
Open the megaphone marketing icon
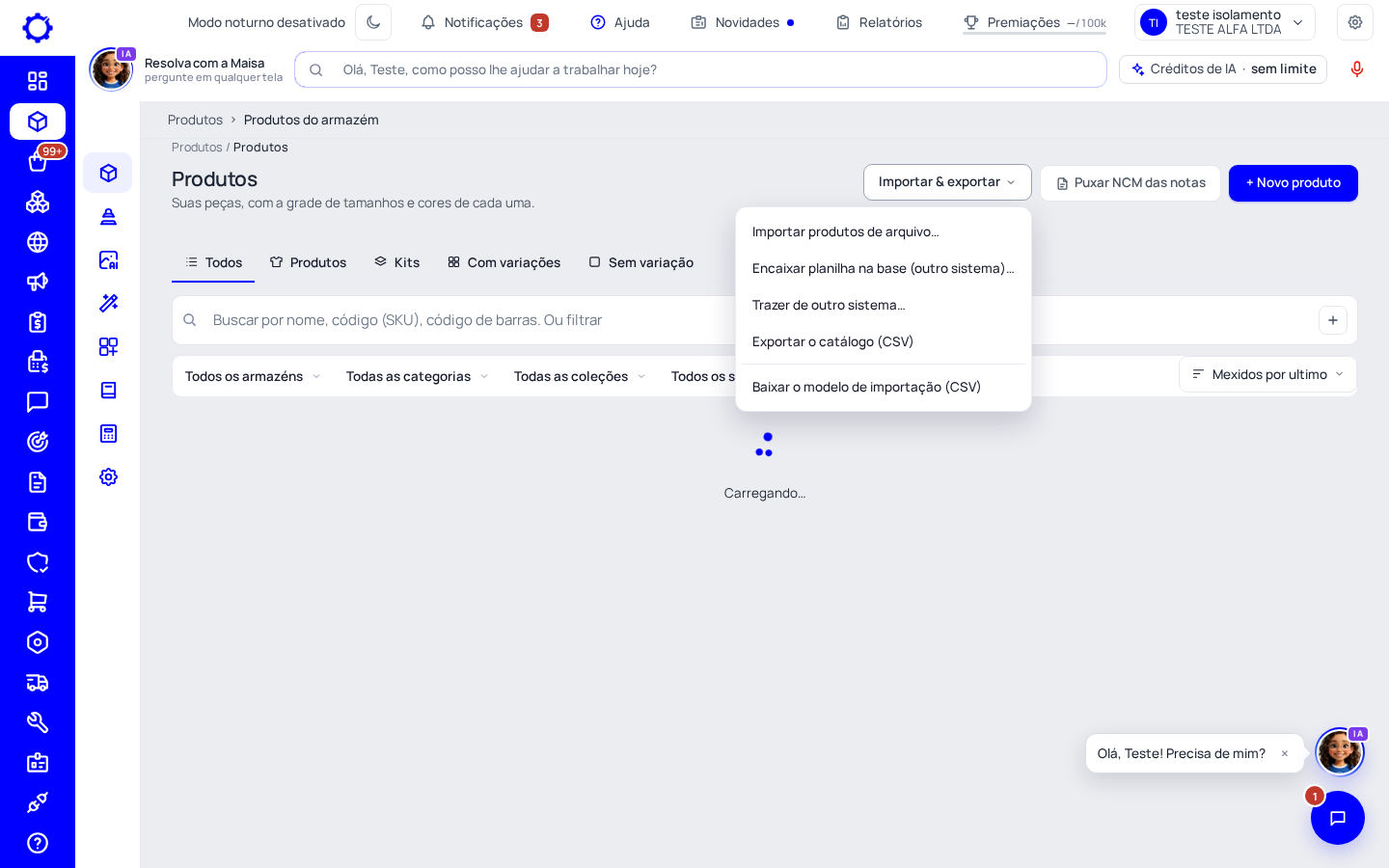(x=38, y=282)
